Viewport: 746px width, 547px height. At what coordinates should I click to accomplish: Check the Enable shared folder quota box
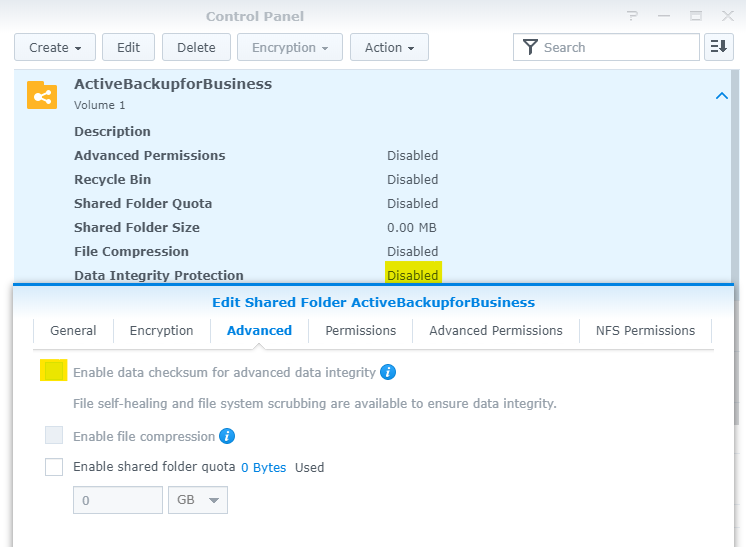click(54, 467)
